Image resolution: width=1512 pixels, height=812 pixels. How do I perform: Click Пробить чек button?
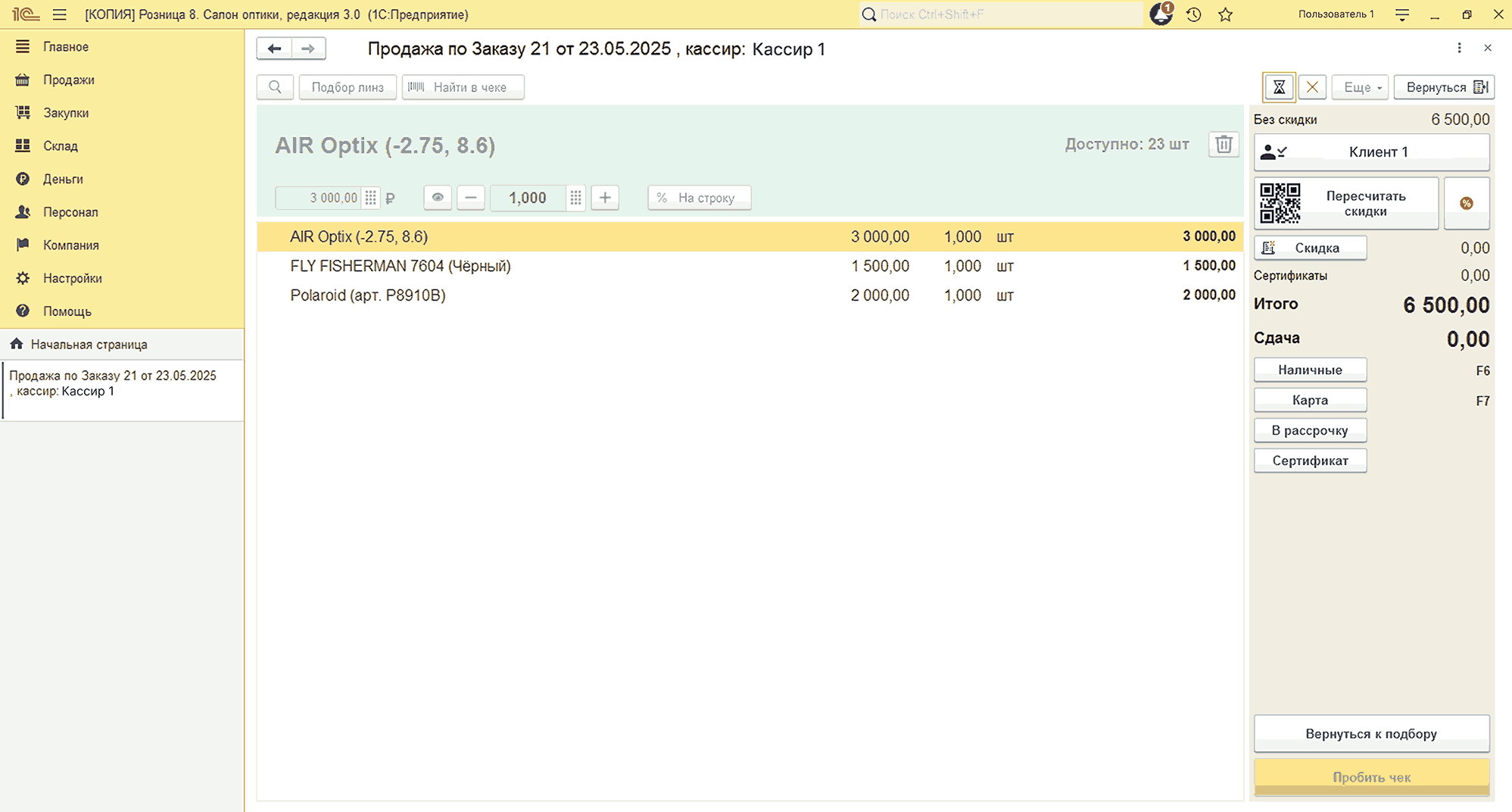click(1372, 777)
